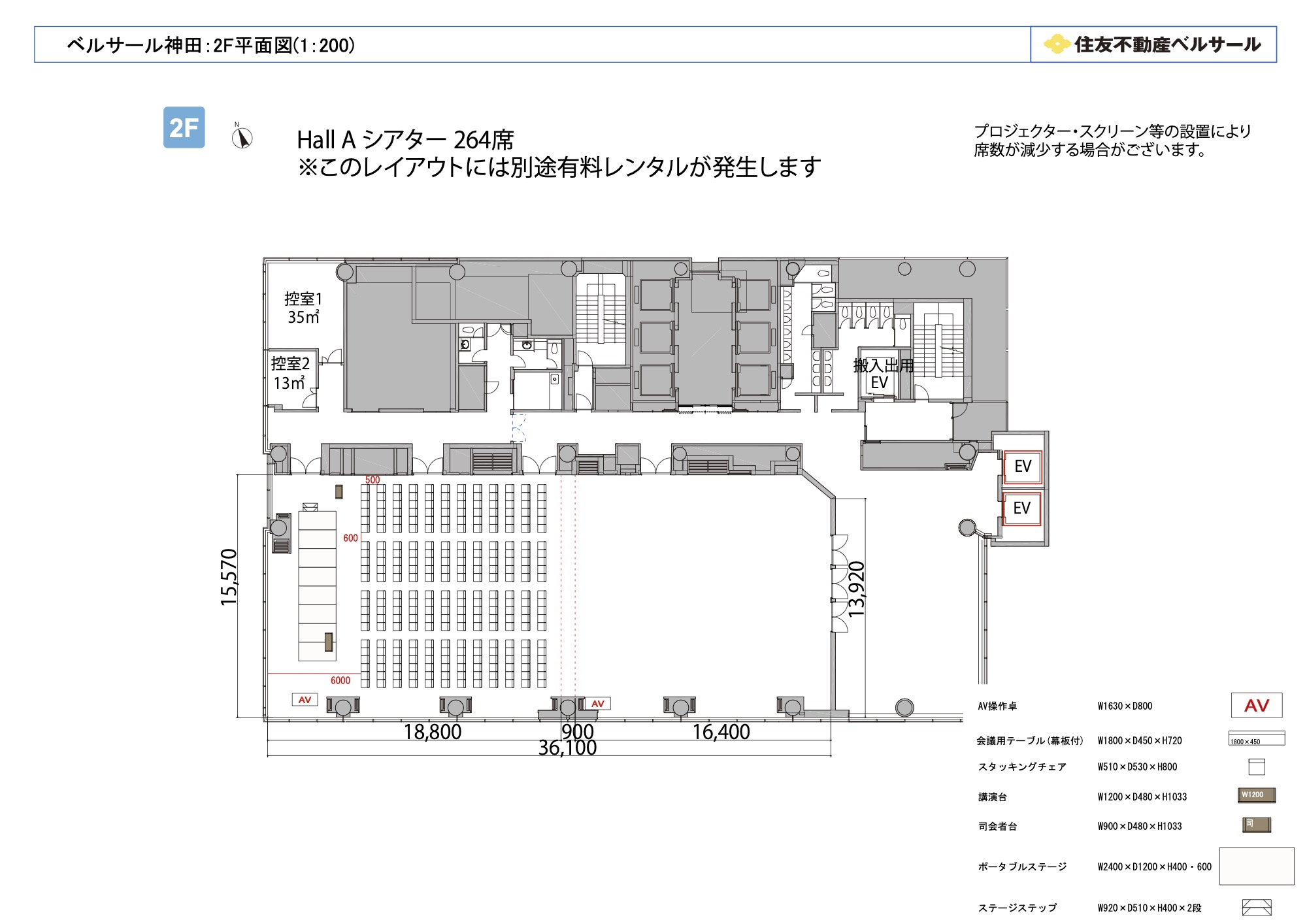
Task: Click the 13,920 vertical dimension
Action: [856, 589]
